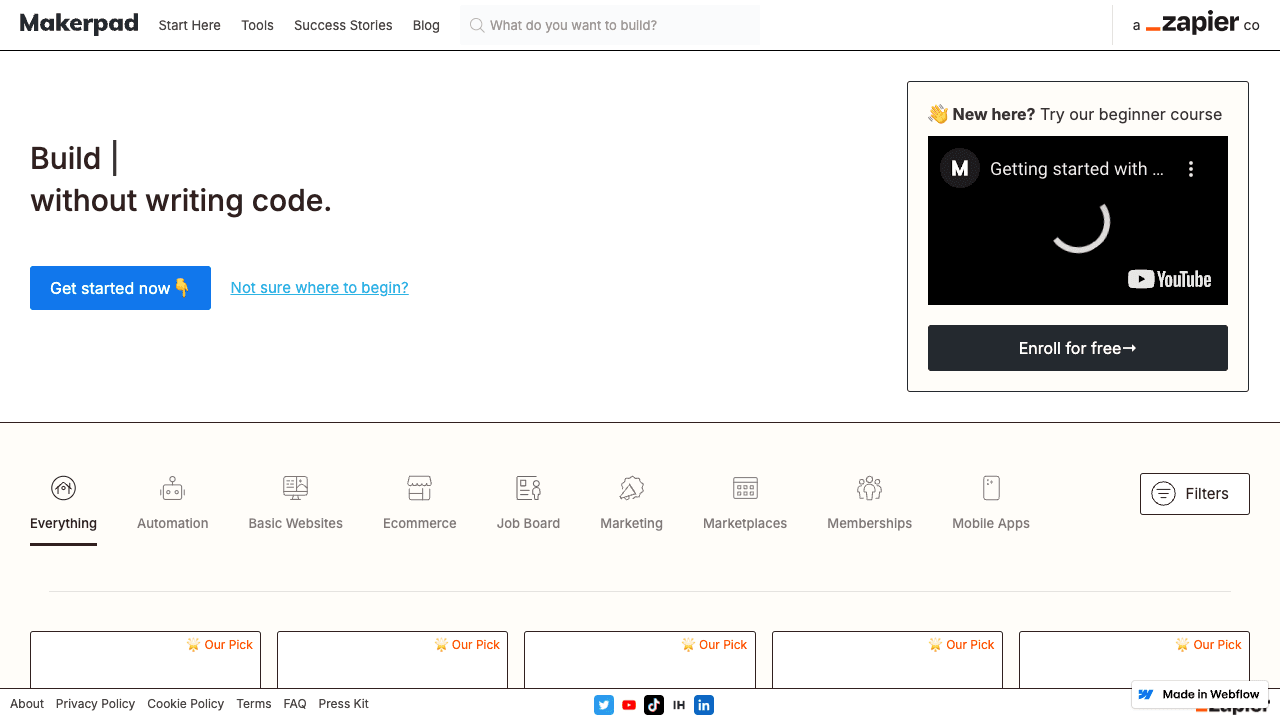Open the TikTok icon in footer
Image resolution: width=1280 pixels, height=720 pixels.
[654, 705]
